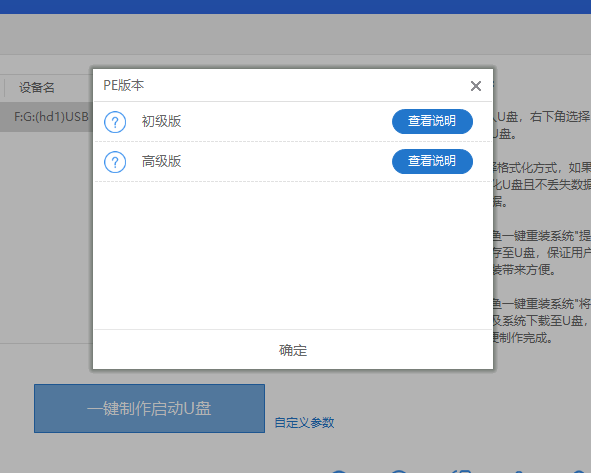Open the 自定义参数 link
The image size is (591, 473).
pos(304,422)
